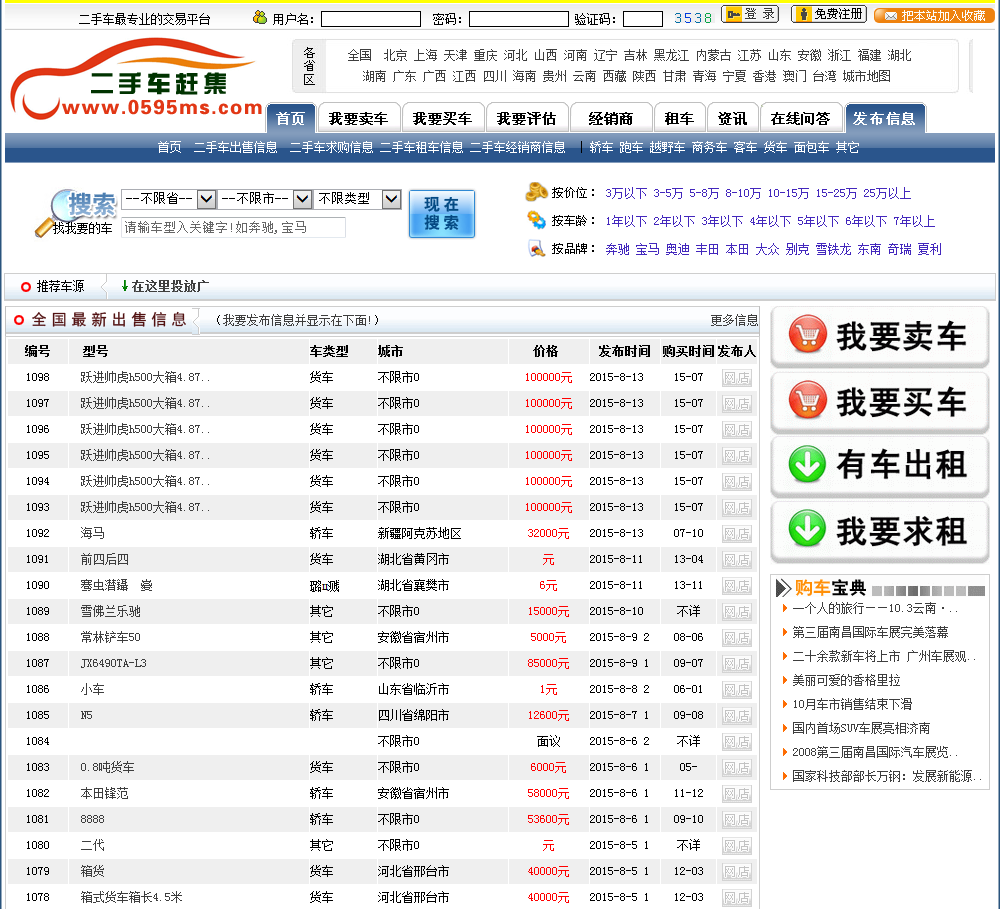The image size is (1000, 909).
Task: Click the 有车出租 green arrow banner
Action: 879,466
